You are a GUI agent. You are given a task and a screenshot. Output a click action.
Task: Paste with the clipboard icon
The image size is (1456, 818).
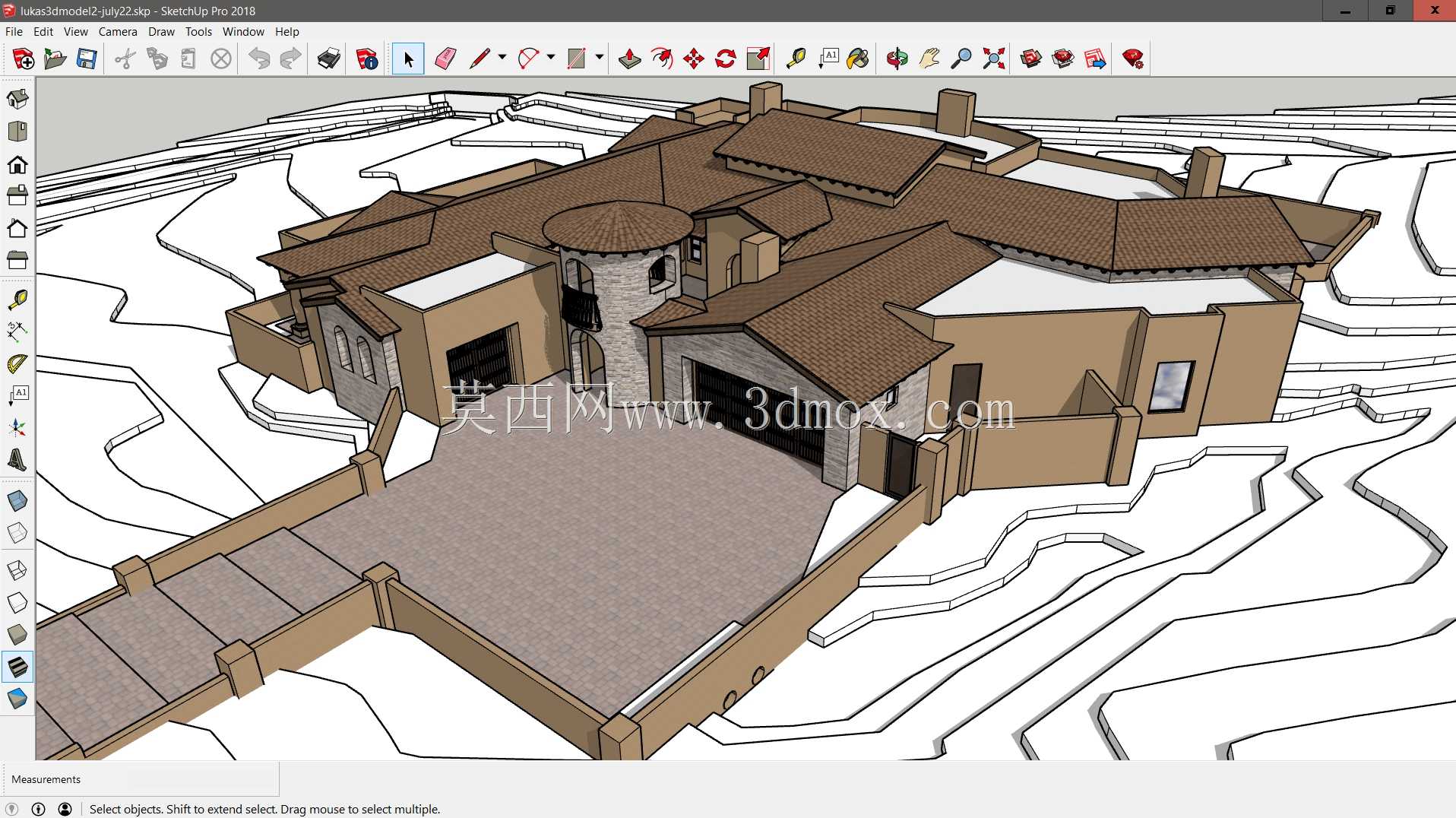pos(189,59)
